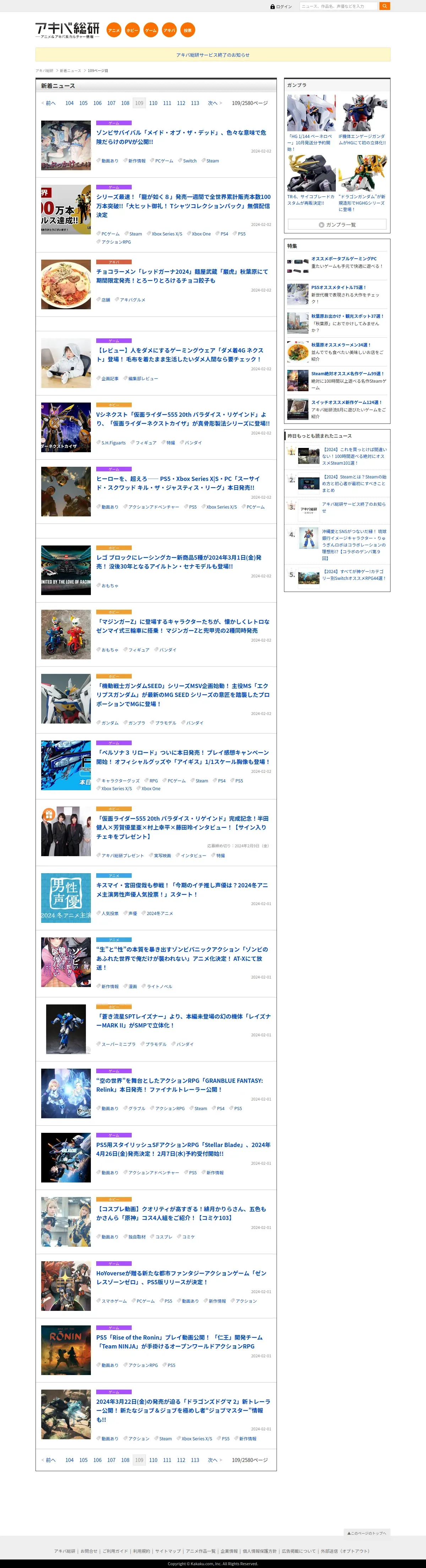Open the GRANBLUE FANTASY: Relink article headline
426x1568 pixels.
pos(180,1085)
